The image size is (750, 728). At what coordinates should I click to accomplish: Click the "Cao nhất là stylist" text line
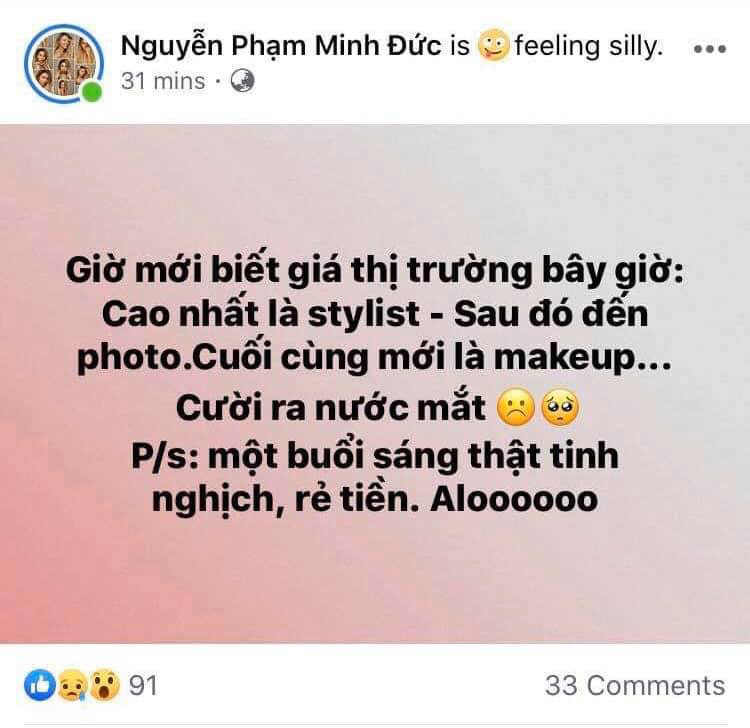[261, 314]
